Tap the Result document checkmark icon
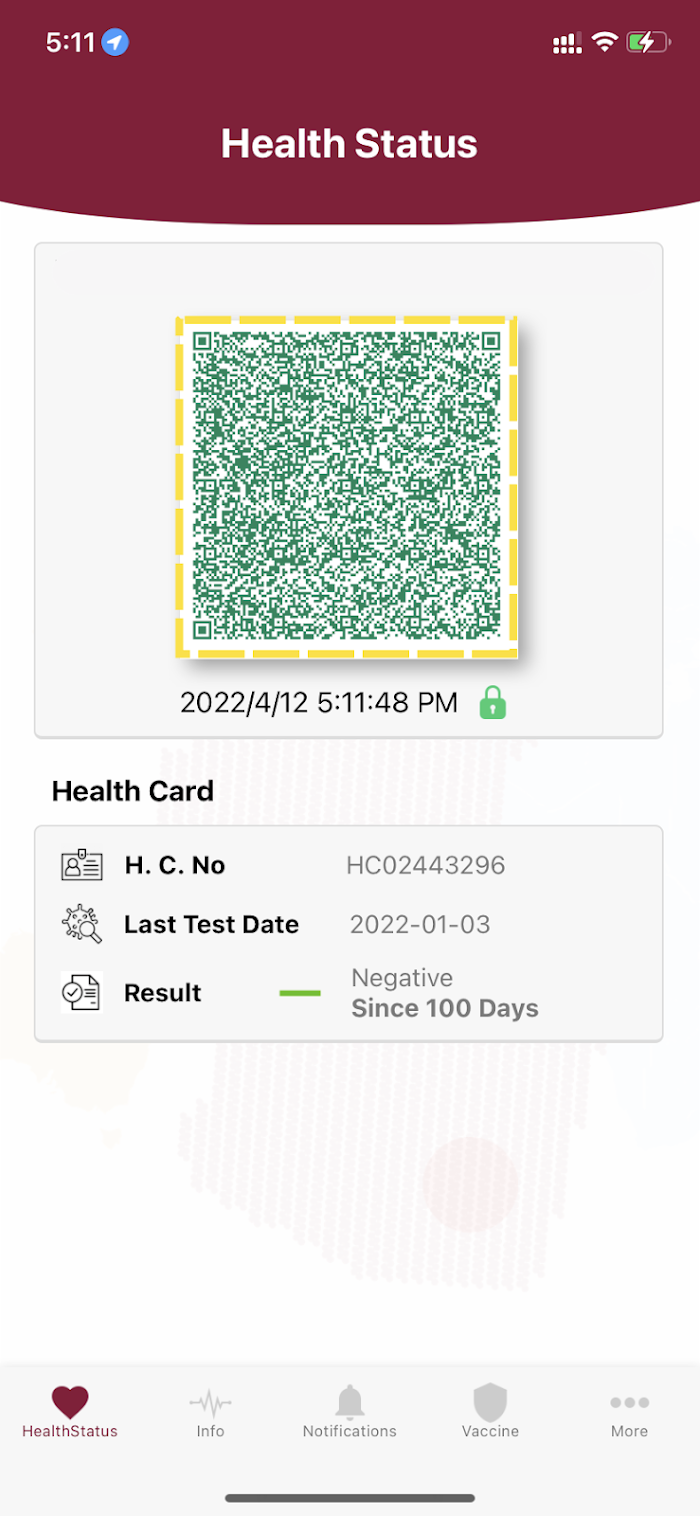 [x=82, y=993]
